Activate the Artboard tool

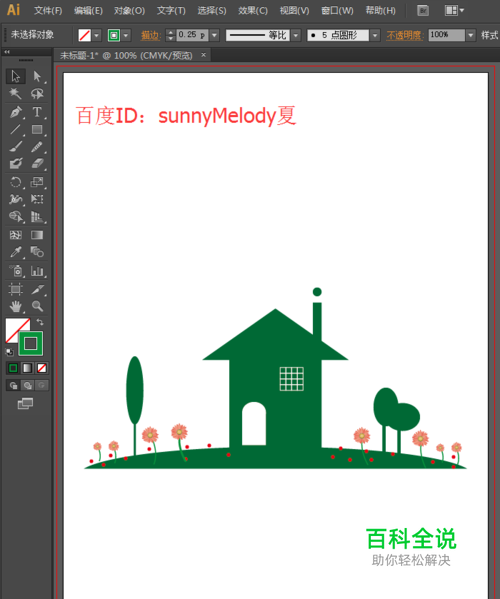(16, 289)
